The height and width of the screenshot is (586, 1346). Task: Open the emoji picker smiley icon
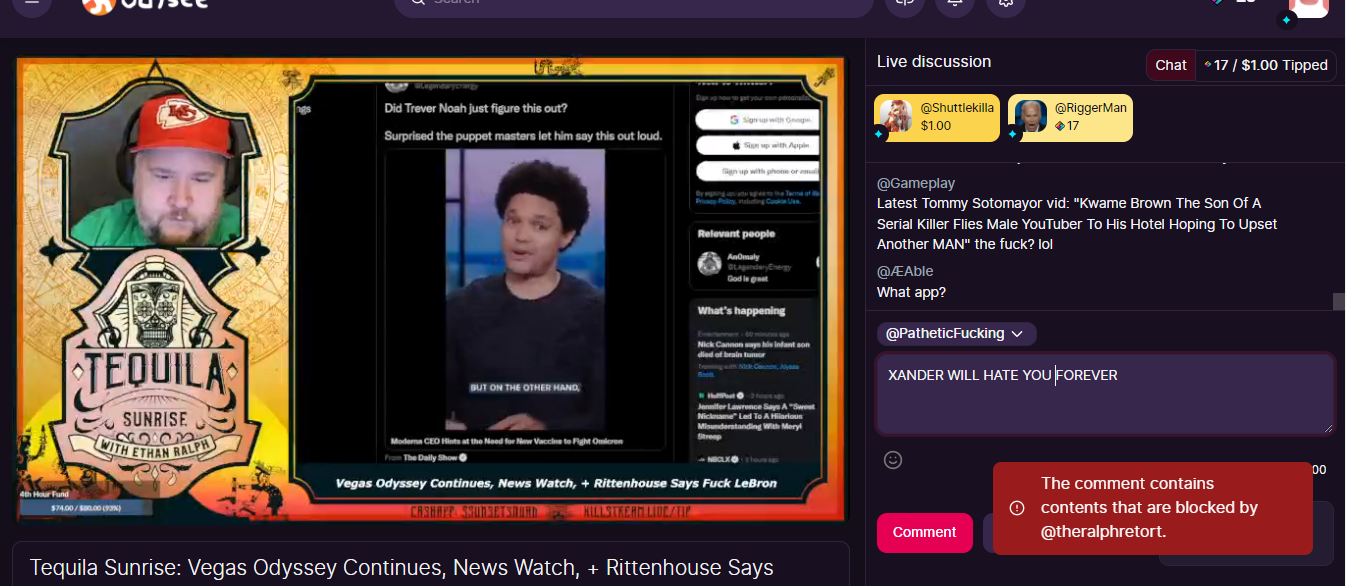(x=893, y=460)
